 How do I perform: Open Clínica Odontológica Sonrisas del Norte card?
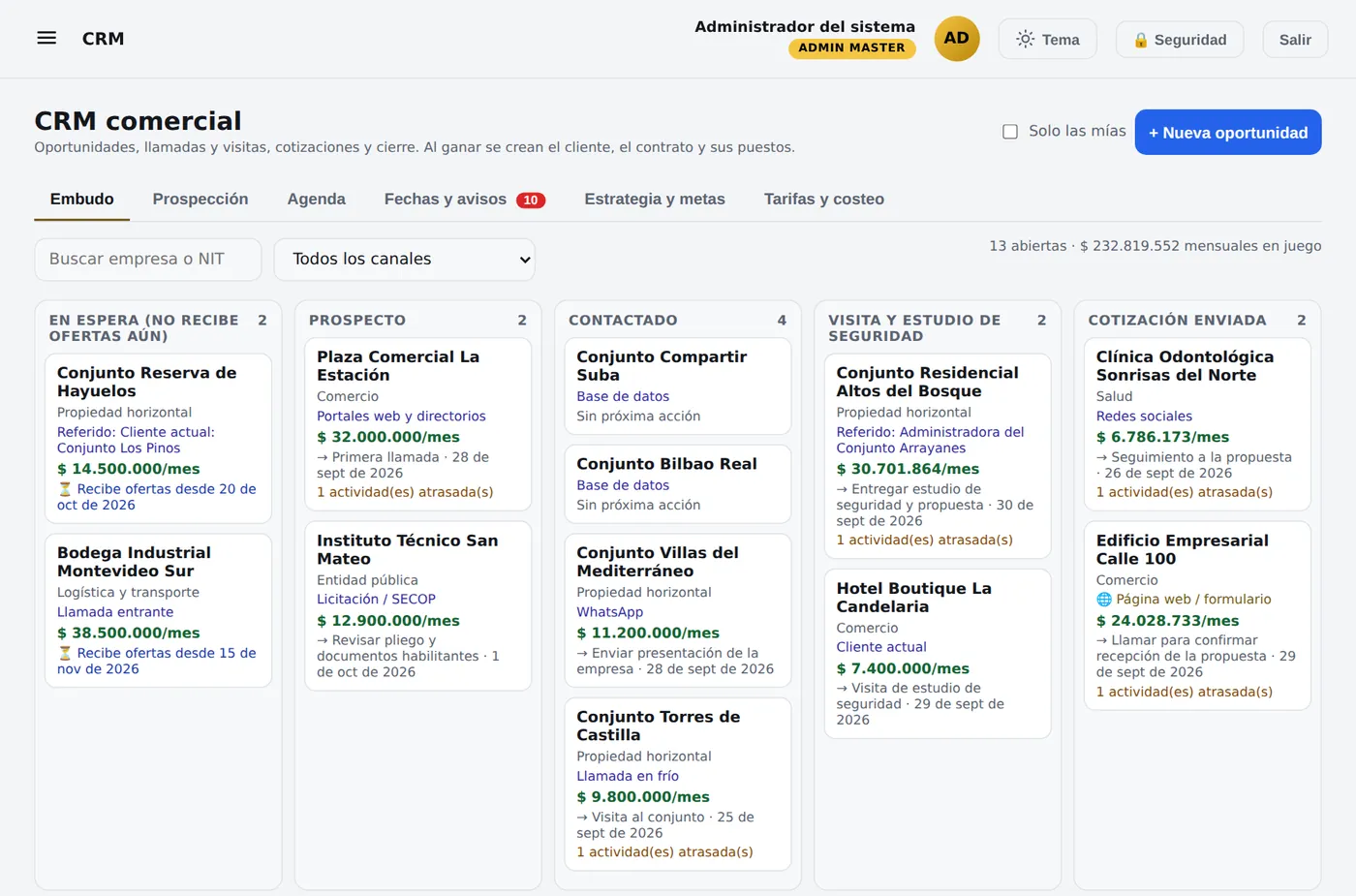1197,424
